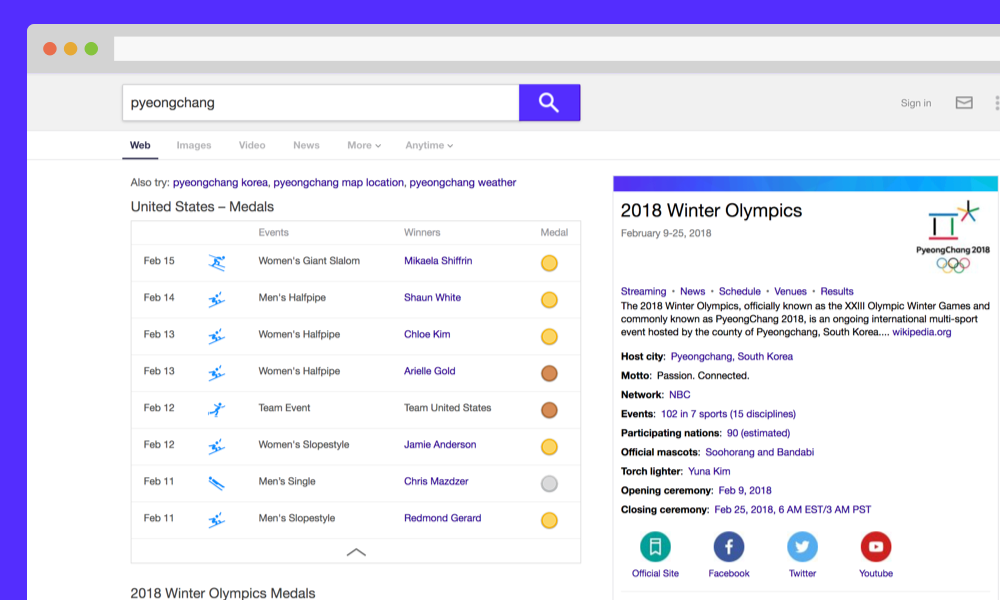Screen dimensions: 1000x600
Task: Click the gold medal for Jamie Anderson
Action: pyautogui.click(x=549, y=446)
